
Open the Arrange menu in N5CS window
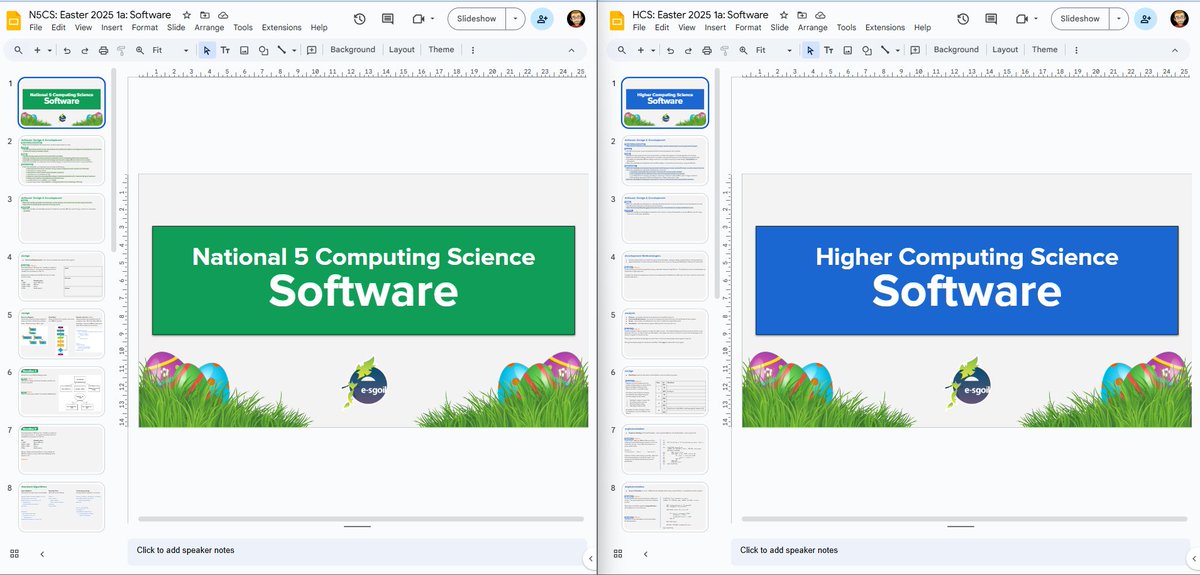tap(209, 28)
